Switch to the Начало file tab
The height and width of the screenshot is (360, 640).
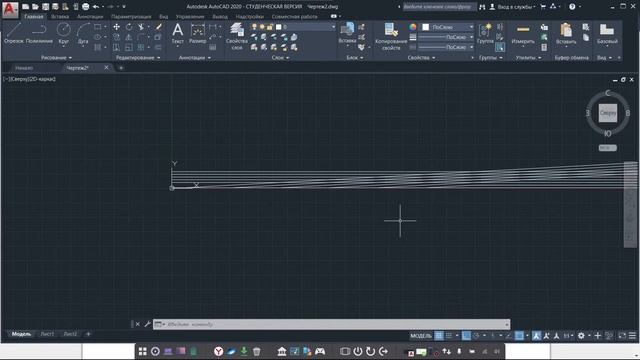[x=24, y=68]
